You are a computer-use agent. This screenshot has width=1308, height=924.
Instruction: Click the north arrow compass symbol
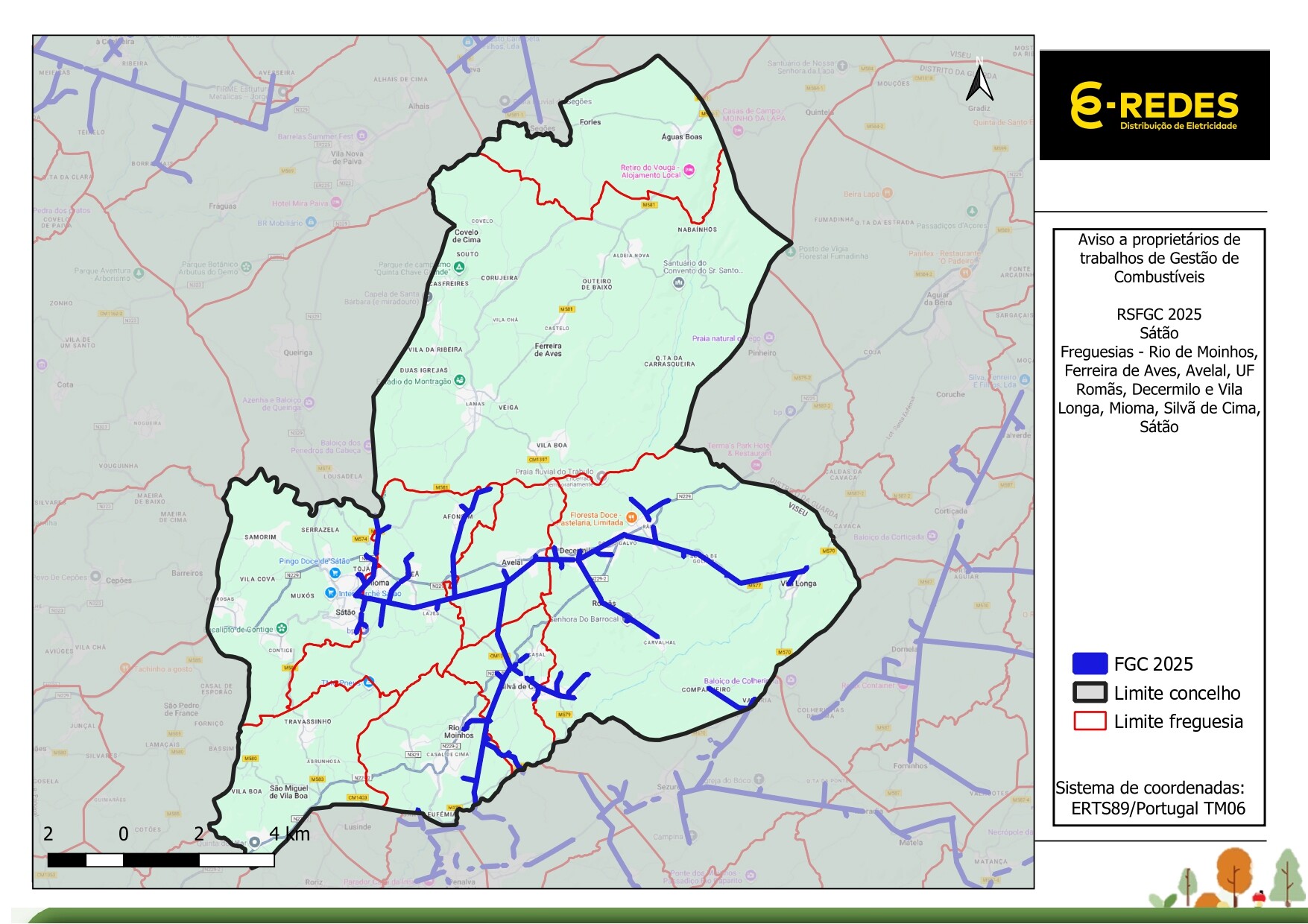(x=979, y=82)
